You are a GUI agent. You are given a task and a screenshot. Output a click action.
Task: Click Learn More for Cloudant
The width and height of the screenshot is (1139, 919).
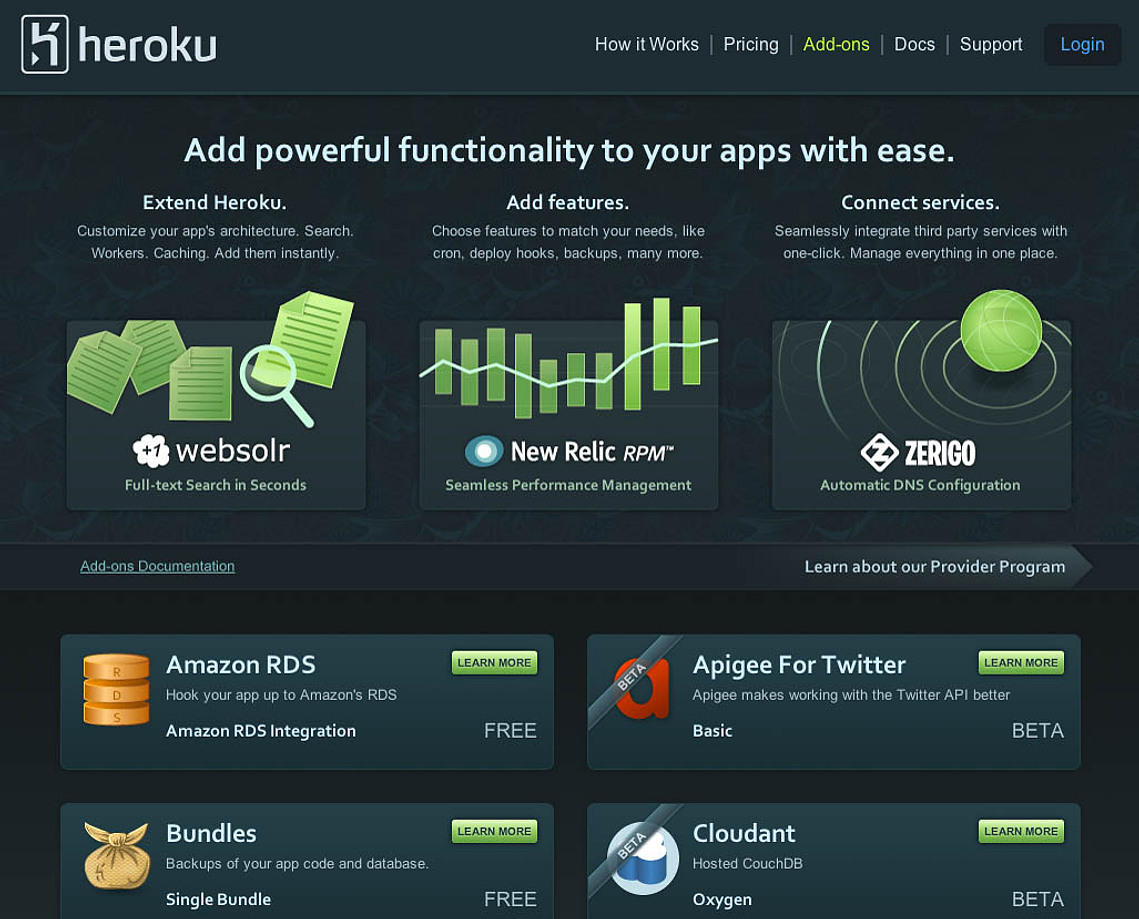[1021, 831]
